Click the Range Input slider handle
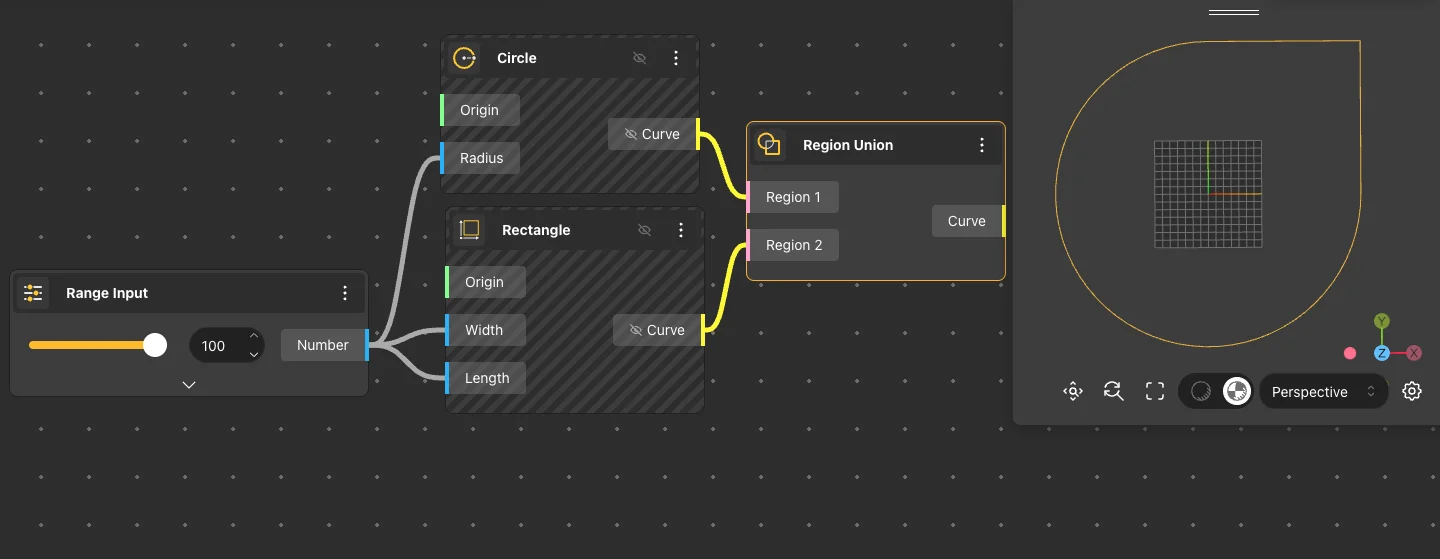This screenshot has height=559, width=1440. coord(155,345)
